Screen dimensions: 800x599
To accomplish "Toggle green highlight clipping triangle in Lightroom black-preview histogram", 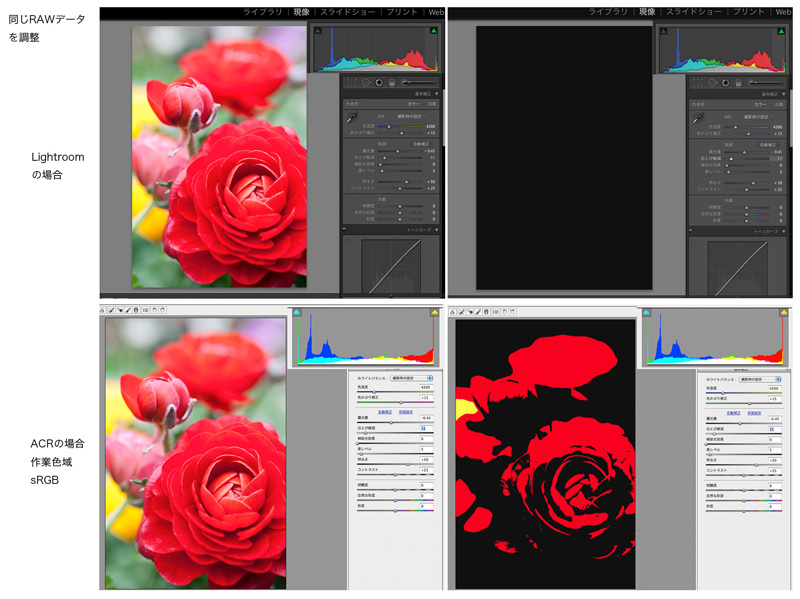I will coord(781,31).
